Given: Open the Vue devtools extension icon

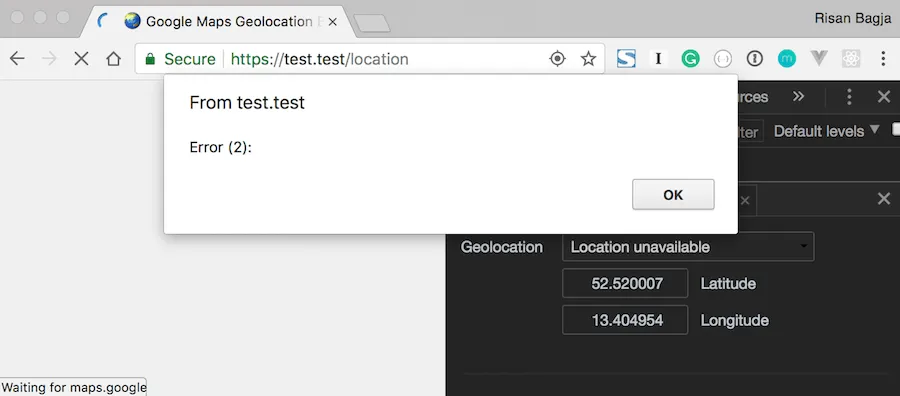Looking at the screenshot, I should (819, 59).
